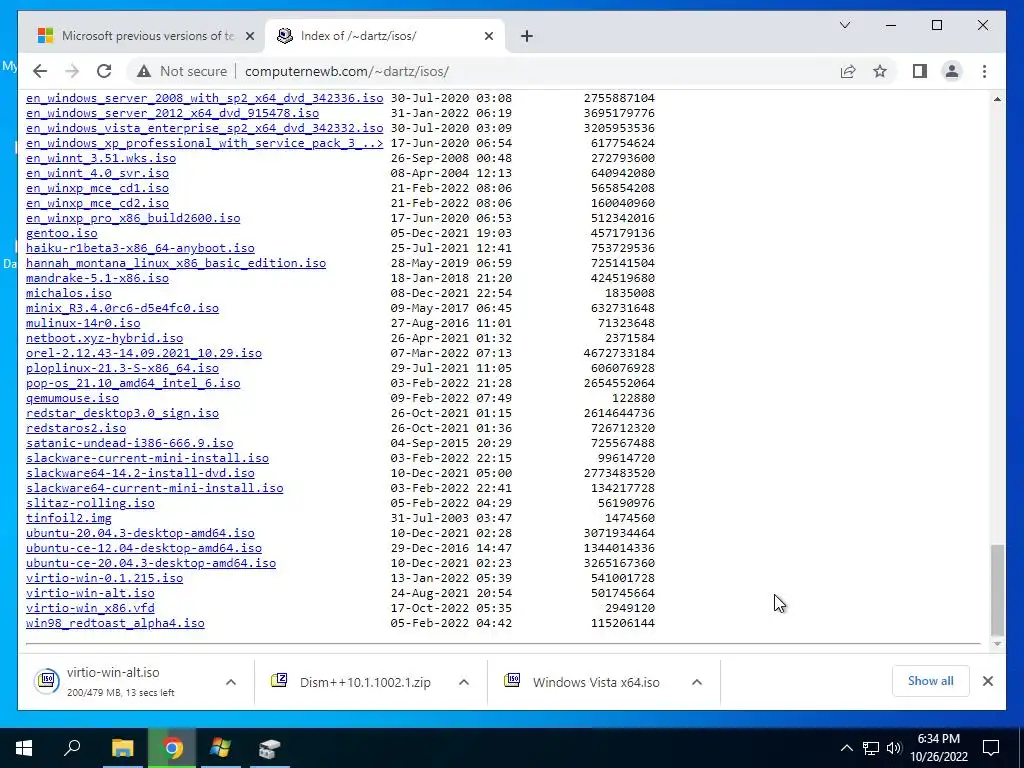Click en_winxp_mce_cd1.iso link
The image size is (1024, 768).
tap(97, 188)
